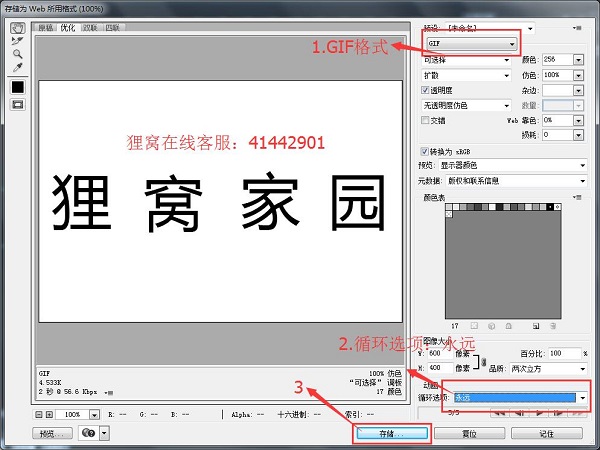Open the optimize panel flyout menu
Screen dimensions: 600x450
point(578,28)
